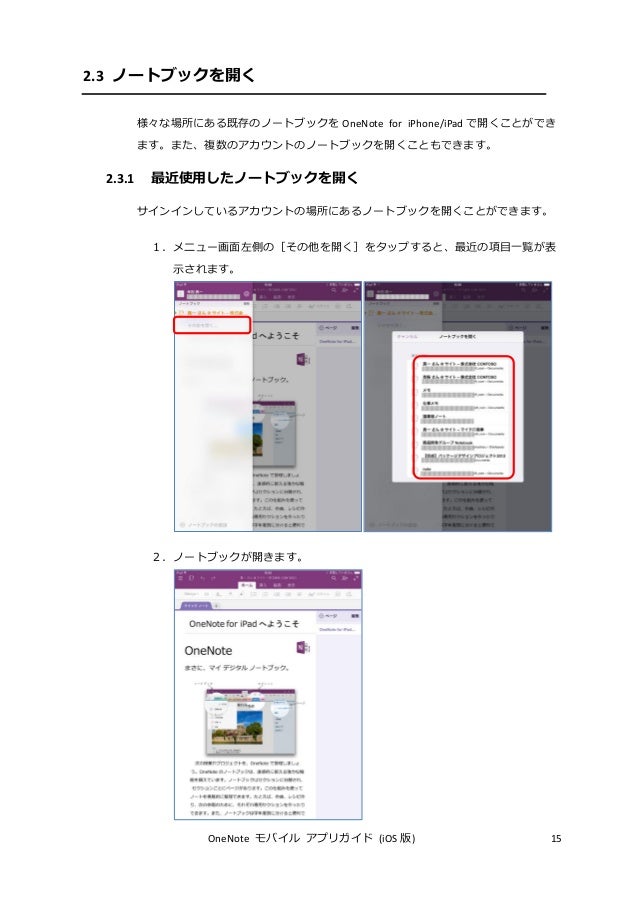
Task: Tap 編集 button in top-left screenshot page panel
Action: [355, 328]
